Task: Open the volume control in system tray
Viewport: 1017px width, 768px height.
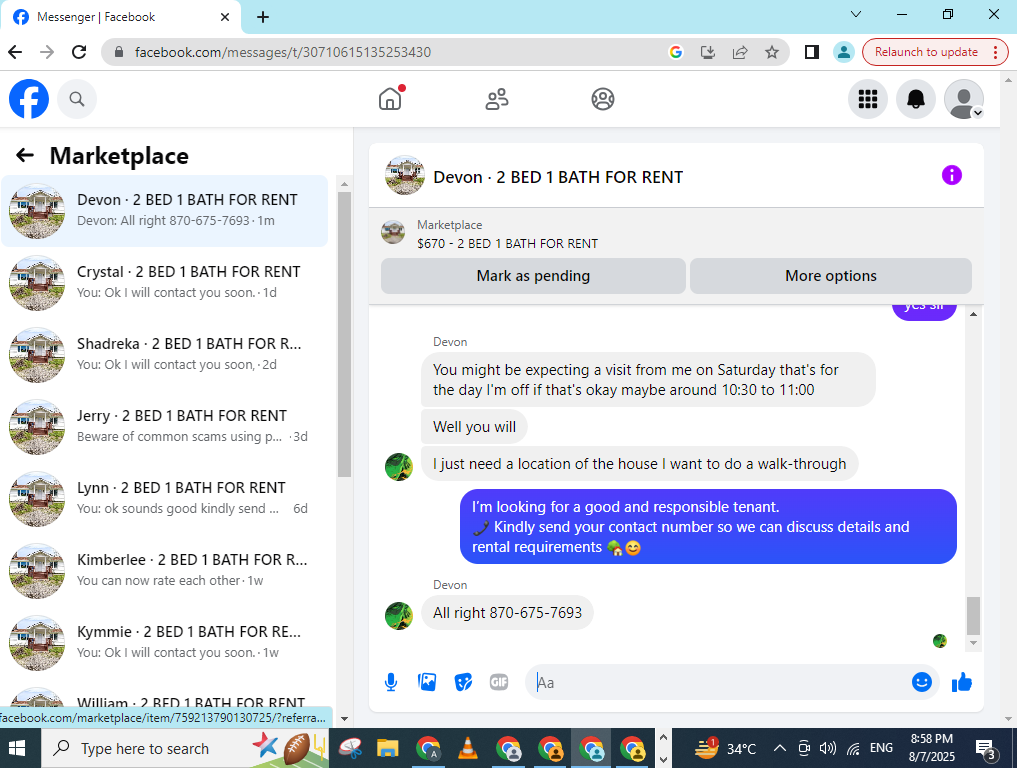Action: [828, 749]
